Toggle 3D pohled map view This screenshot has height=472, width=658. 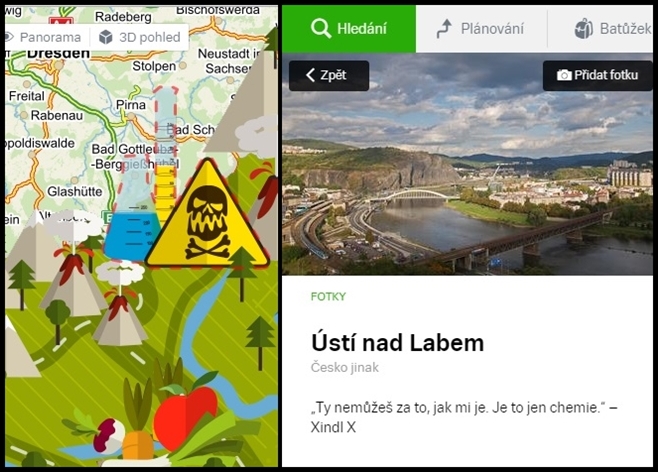click(x=139, y=37)
